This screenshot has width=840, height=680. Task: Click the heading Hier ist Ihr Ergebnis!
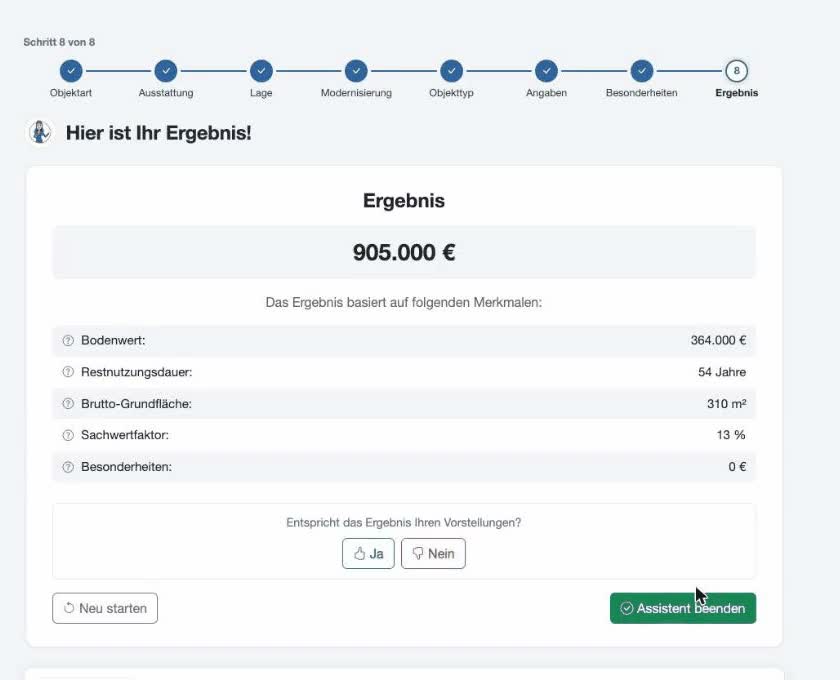(x=159, y=133)
